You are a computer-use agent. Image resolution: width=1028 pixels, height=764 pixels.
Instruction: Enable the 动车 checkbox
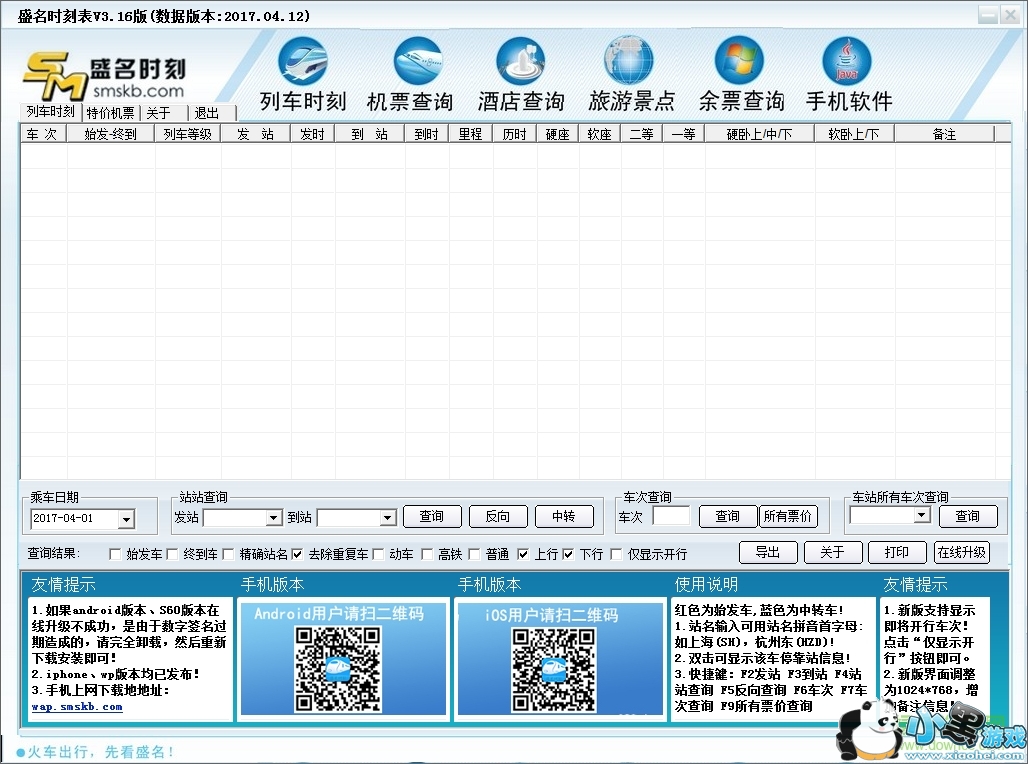378,554
